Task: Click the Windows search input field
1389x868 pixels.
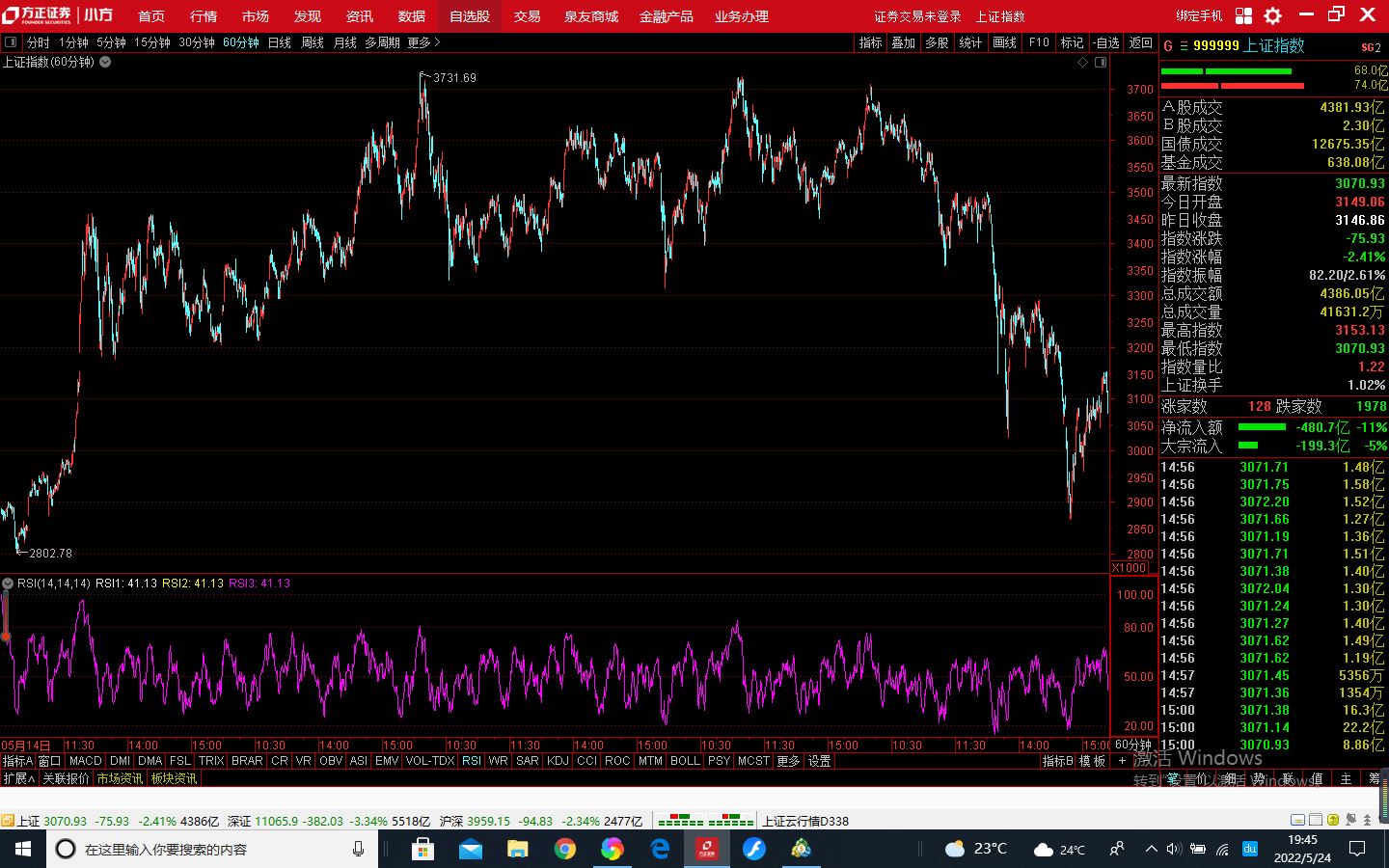Action: point(212,849)
